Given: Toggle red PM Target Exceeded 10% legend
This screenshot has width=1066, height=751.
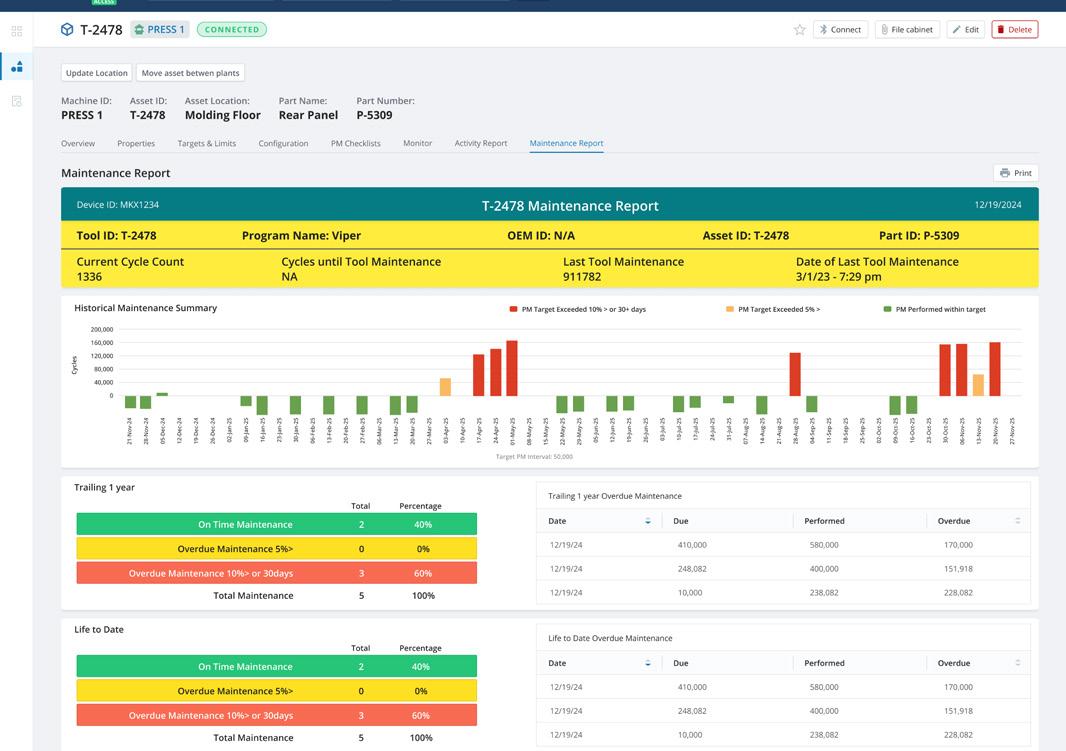Looking at the screenshot, I should pos(578,310).
